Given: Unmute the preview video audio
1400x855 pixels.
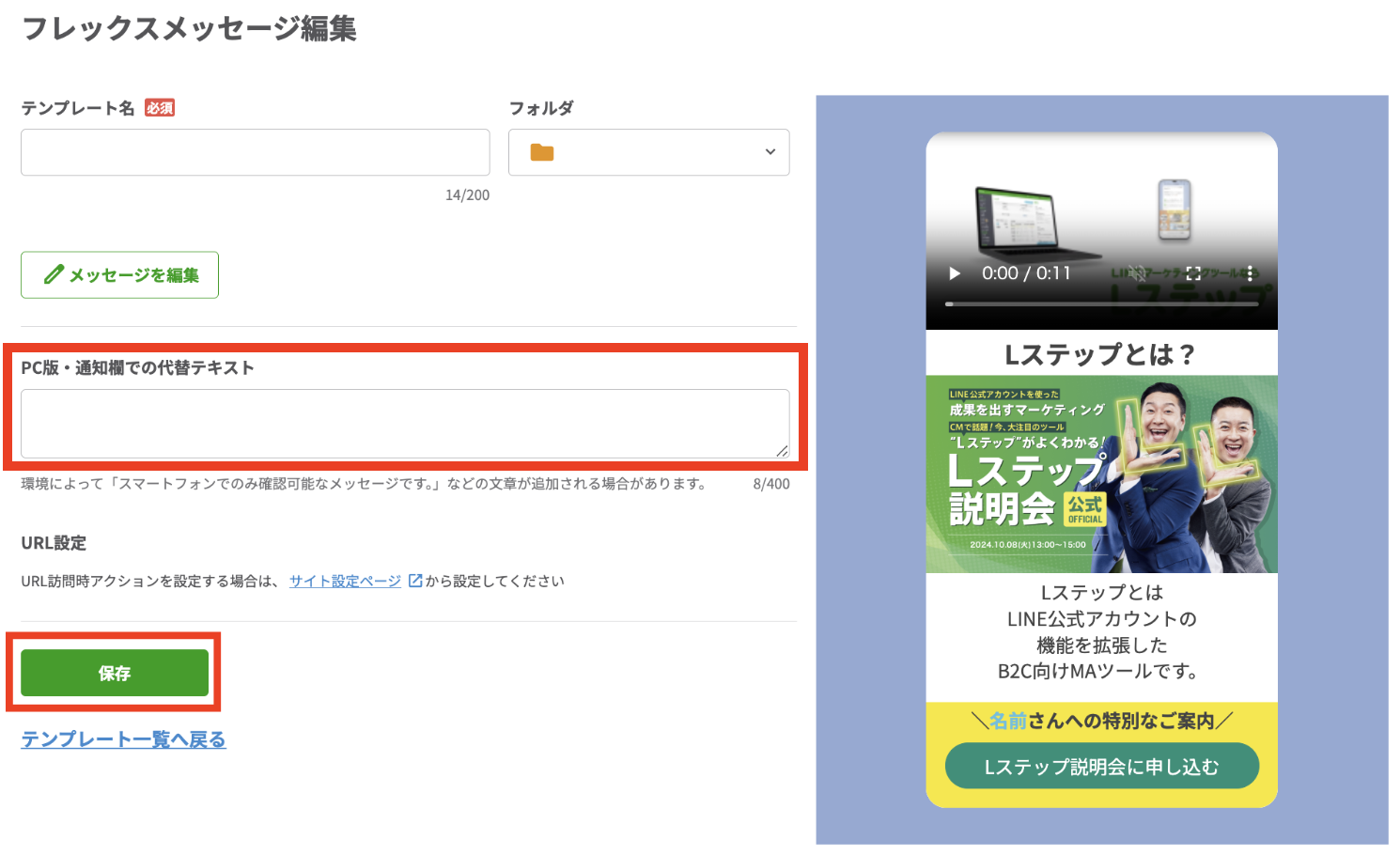Looking at the screenshot, I should (x=1138, y=273).
